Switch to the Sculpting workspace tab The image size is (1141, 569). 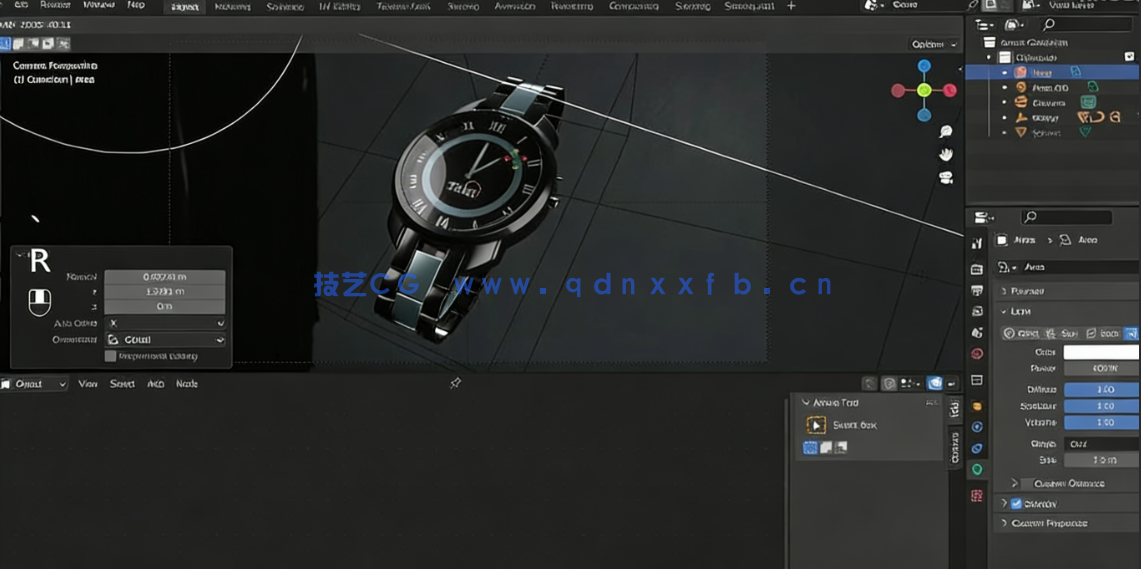pos(286,7)
